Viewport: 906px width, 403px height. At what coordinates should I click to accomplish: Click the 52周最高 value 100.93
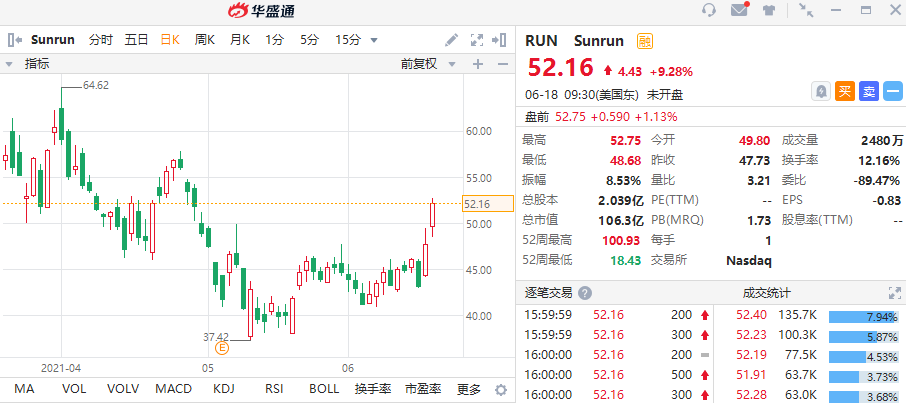click(622, 240)
